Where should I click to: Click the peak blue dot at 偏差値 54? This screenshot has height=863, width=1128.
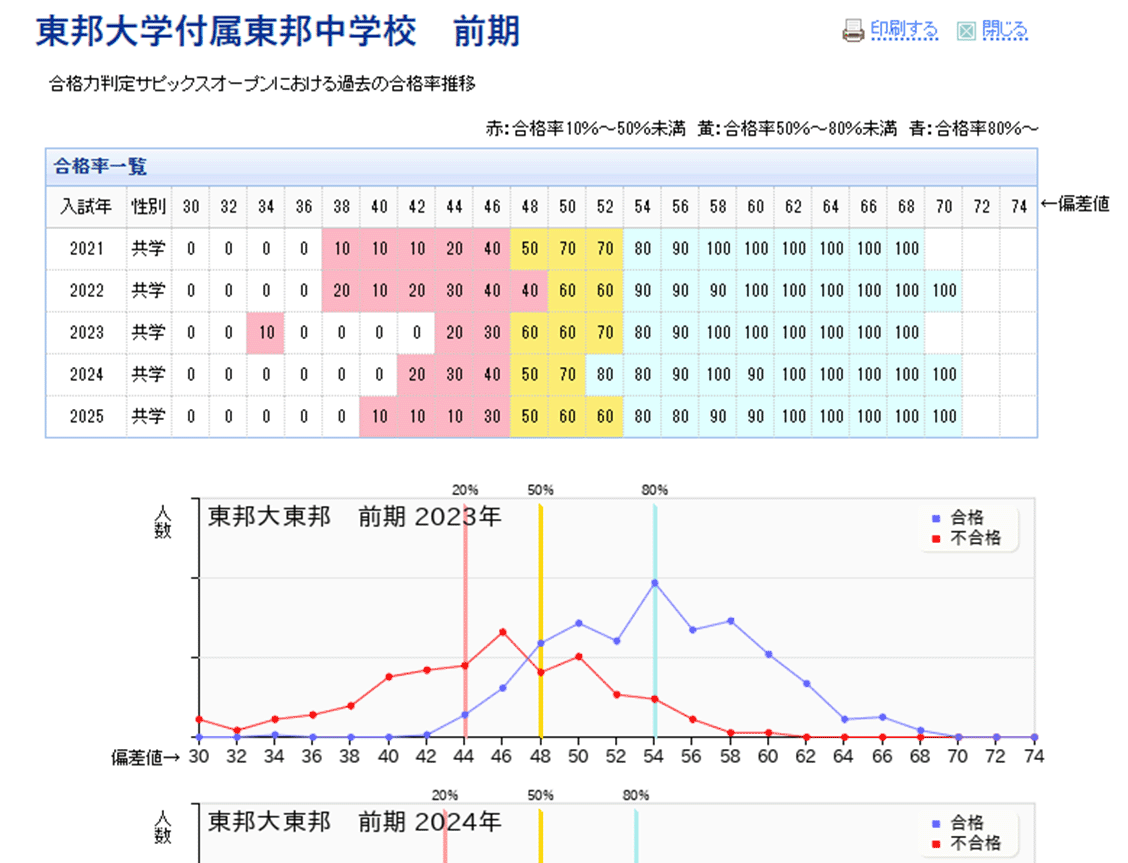(x=654, y=583)
